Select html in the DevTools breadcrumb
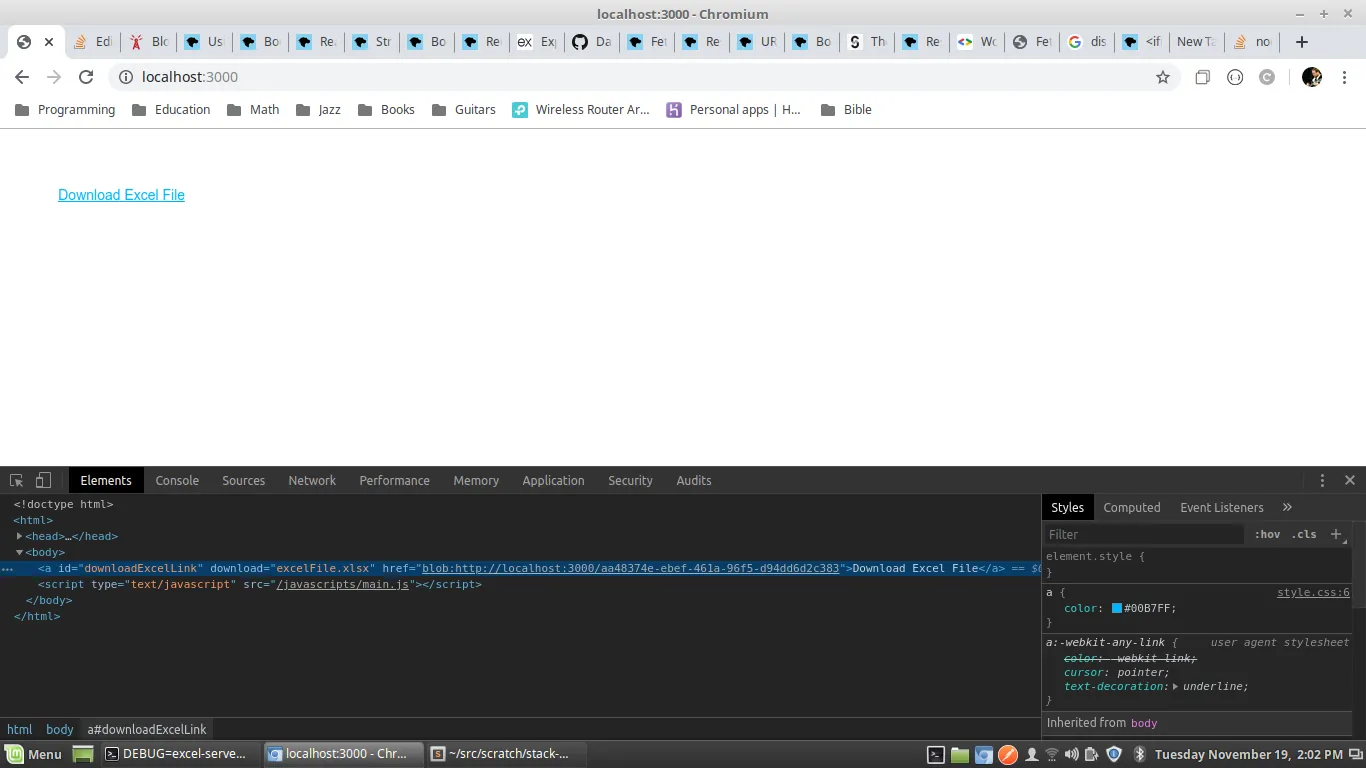1366x768 pixels. pos(20,729)
